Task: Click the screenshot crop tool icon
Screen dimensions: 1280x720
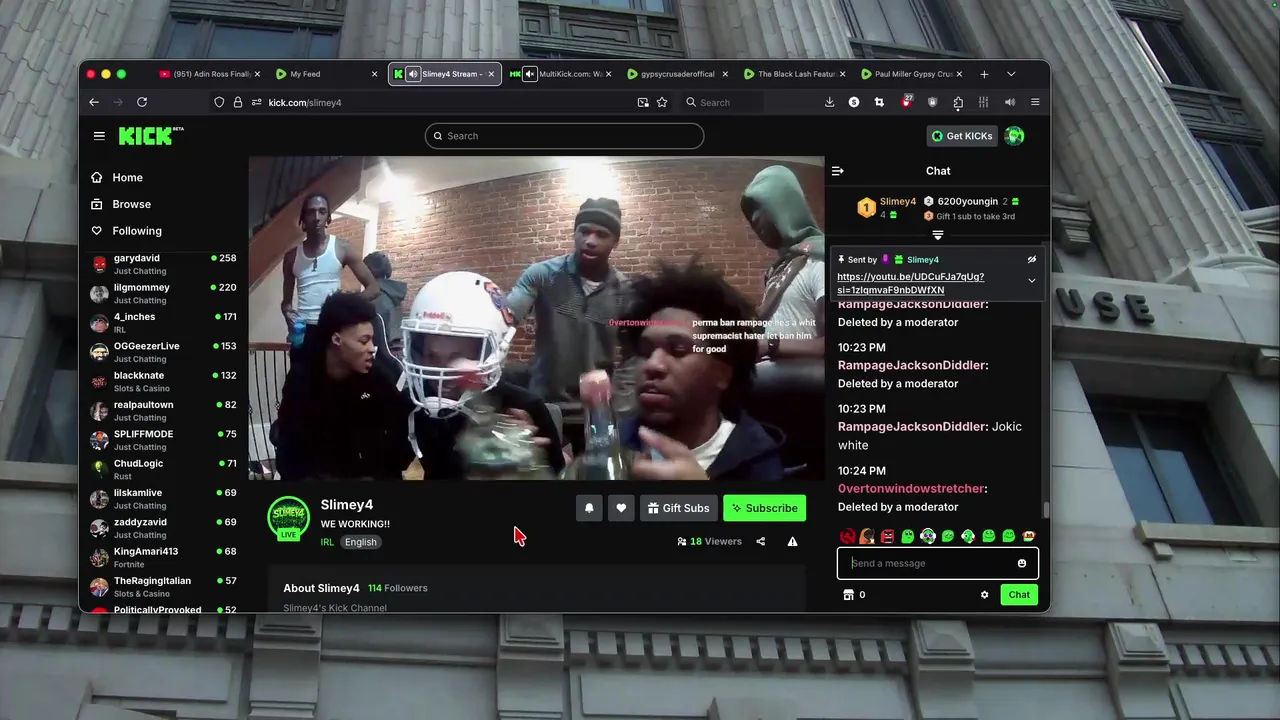Action: pyautogui.click(x=879, y=102)
